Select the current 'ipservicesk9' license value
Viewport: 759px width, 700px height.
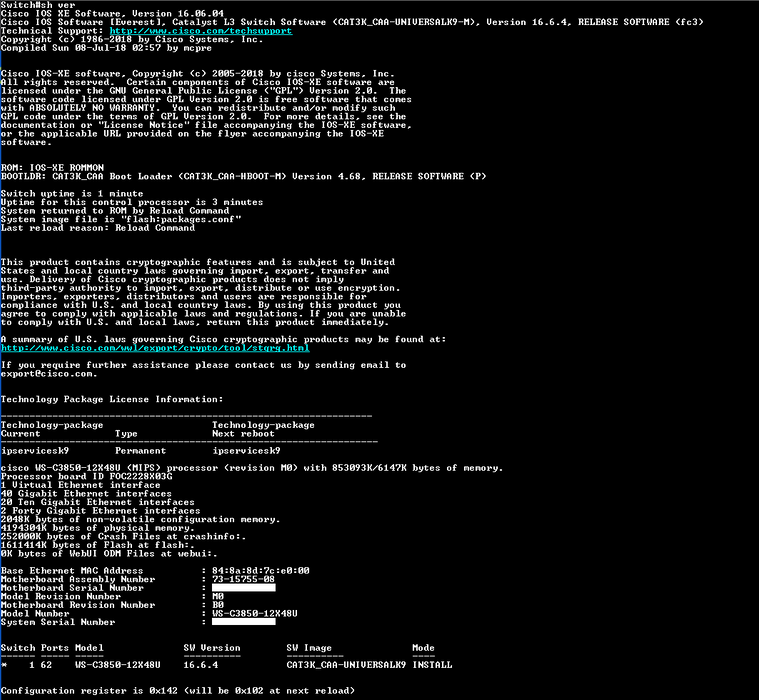35,451
